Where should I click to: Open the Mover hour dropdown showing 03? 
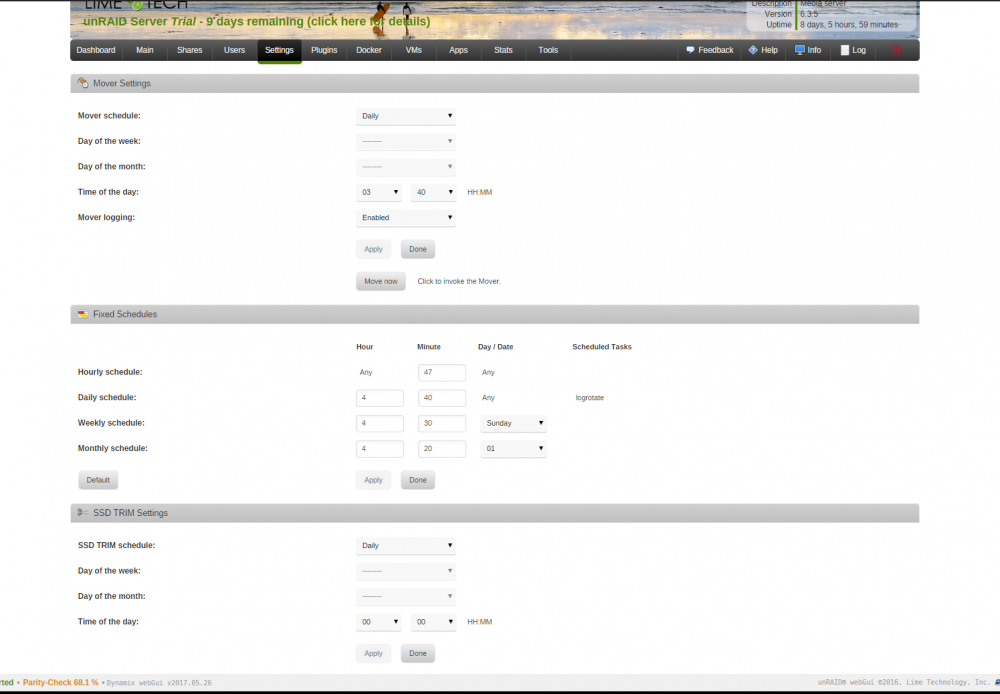[379, 192]
